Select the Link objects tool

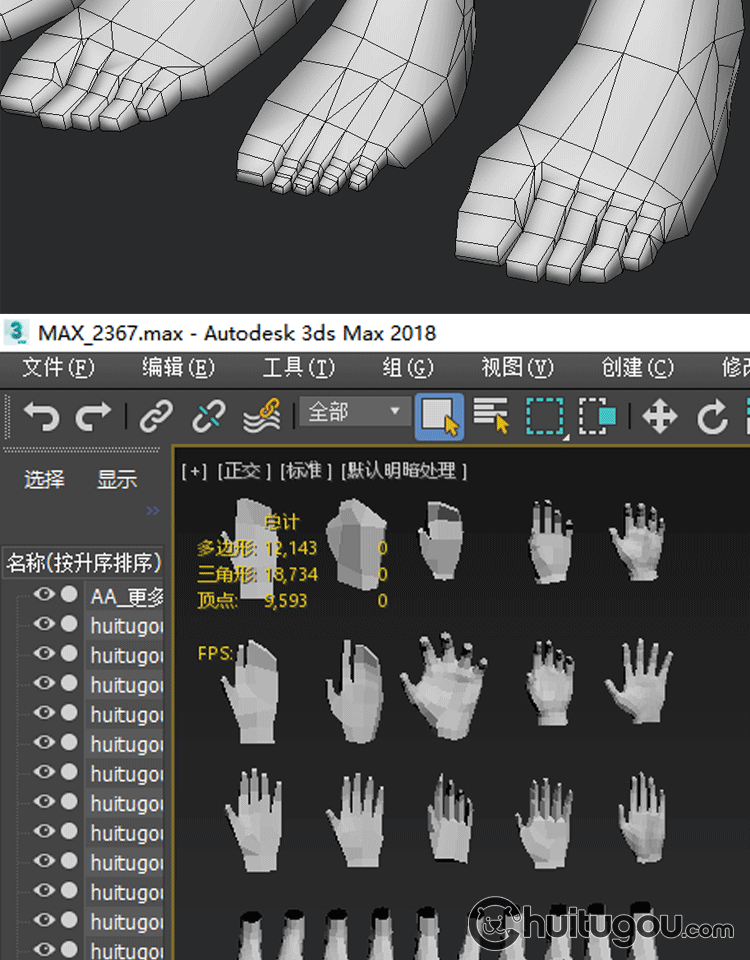point(156,415)
